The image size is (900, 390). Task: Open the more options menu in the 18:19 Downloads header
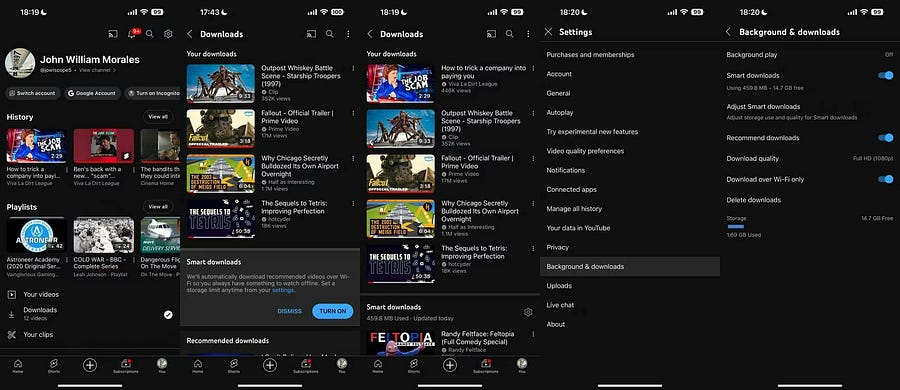(528, 34)
